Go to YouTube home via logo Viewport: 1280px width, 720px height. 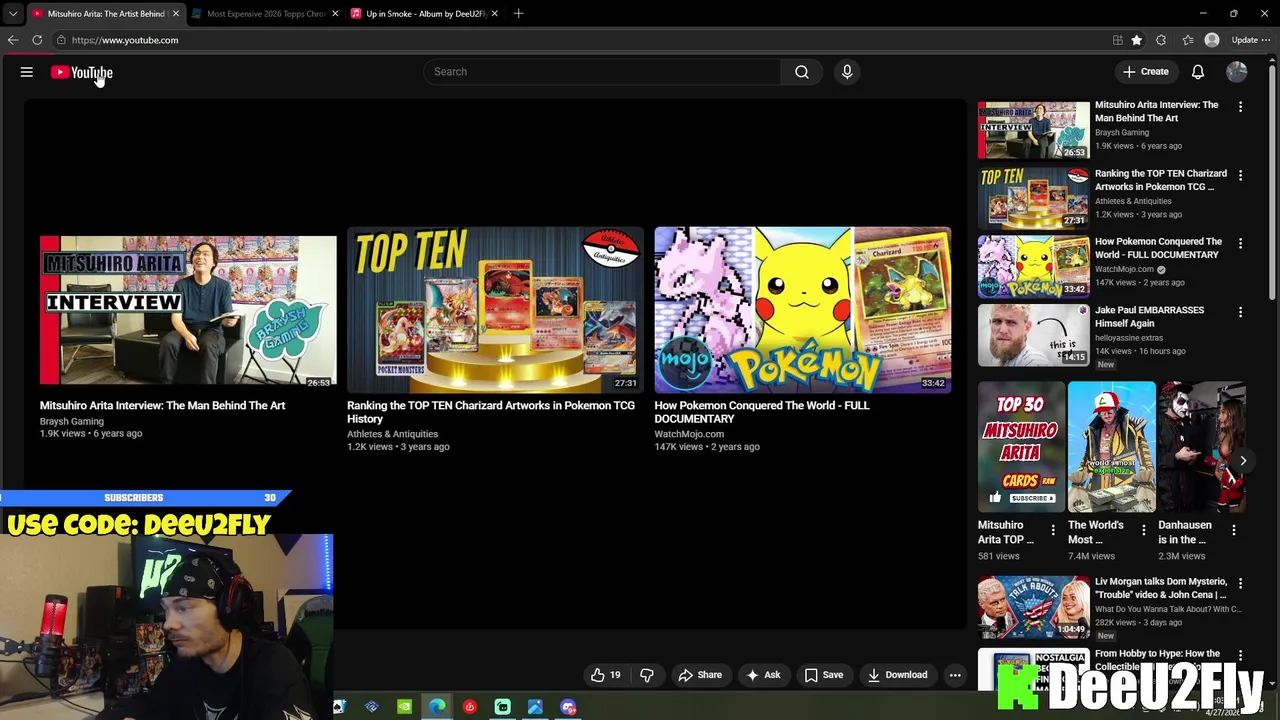pyautogui.click(x=82, y=72)
